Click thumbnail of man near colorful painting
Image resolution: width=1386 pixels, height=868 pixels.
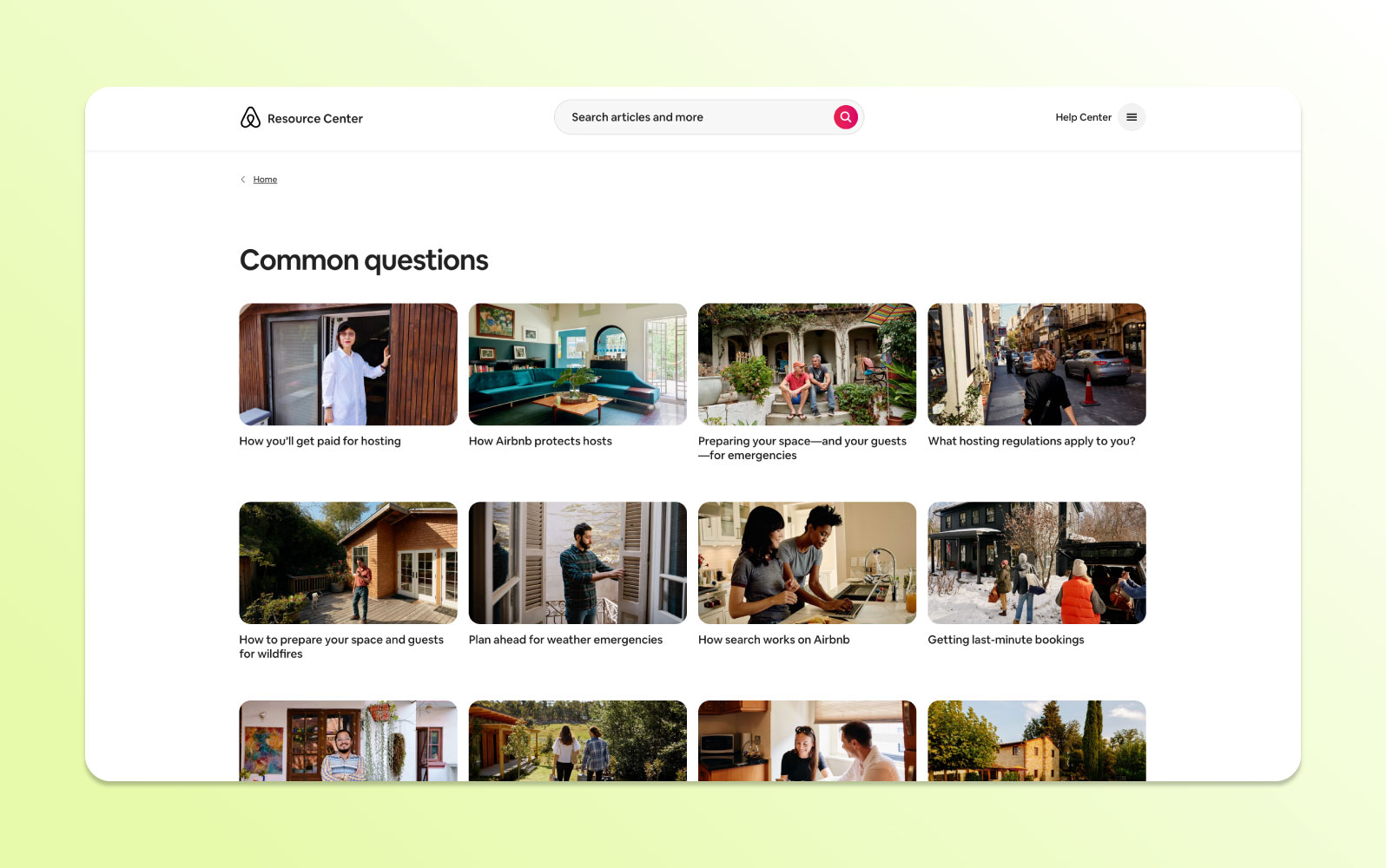(348, 740)
